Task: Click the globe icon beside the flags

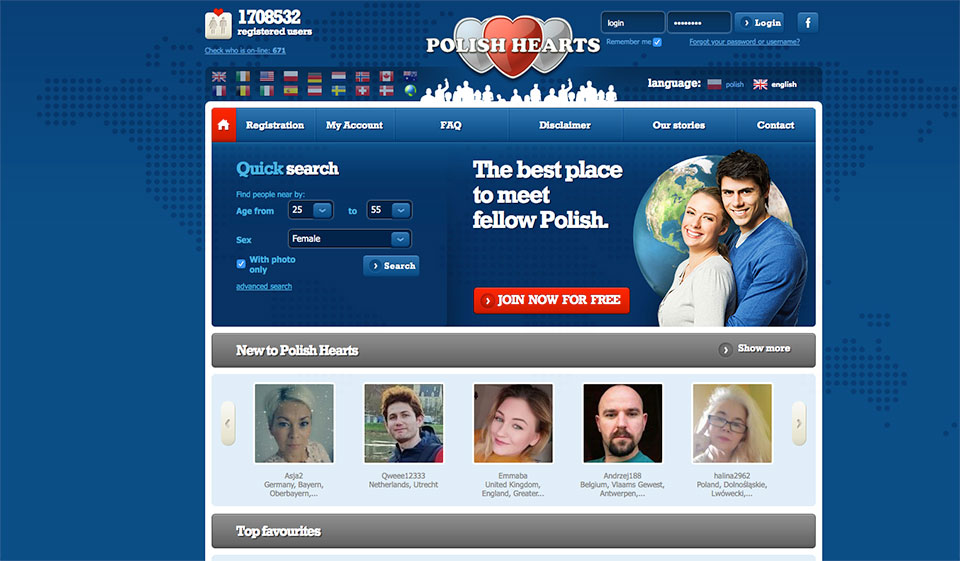Action: coord(410,90)
